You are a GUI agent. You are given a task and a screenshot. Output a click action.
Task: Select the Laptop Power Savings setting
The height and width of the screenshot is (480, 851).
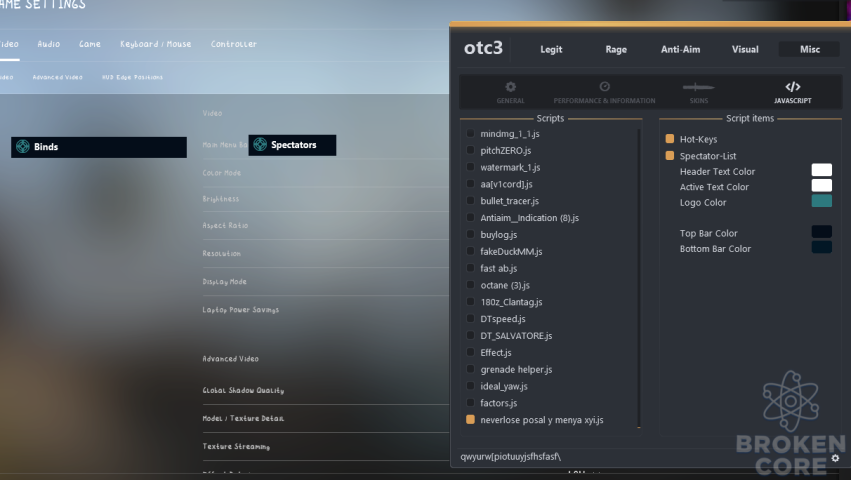(x=241, y=310)
